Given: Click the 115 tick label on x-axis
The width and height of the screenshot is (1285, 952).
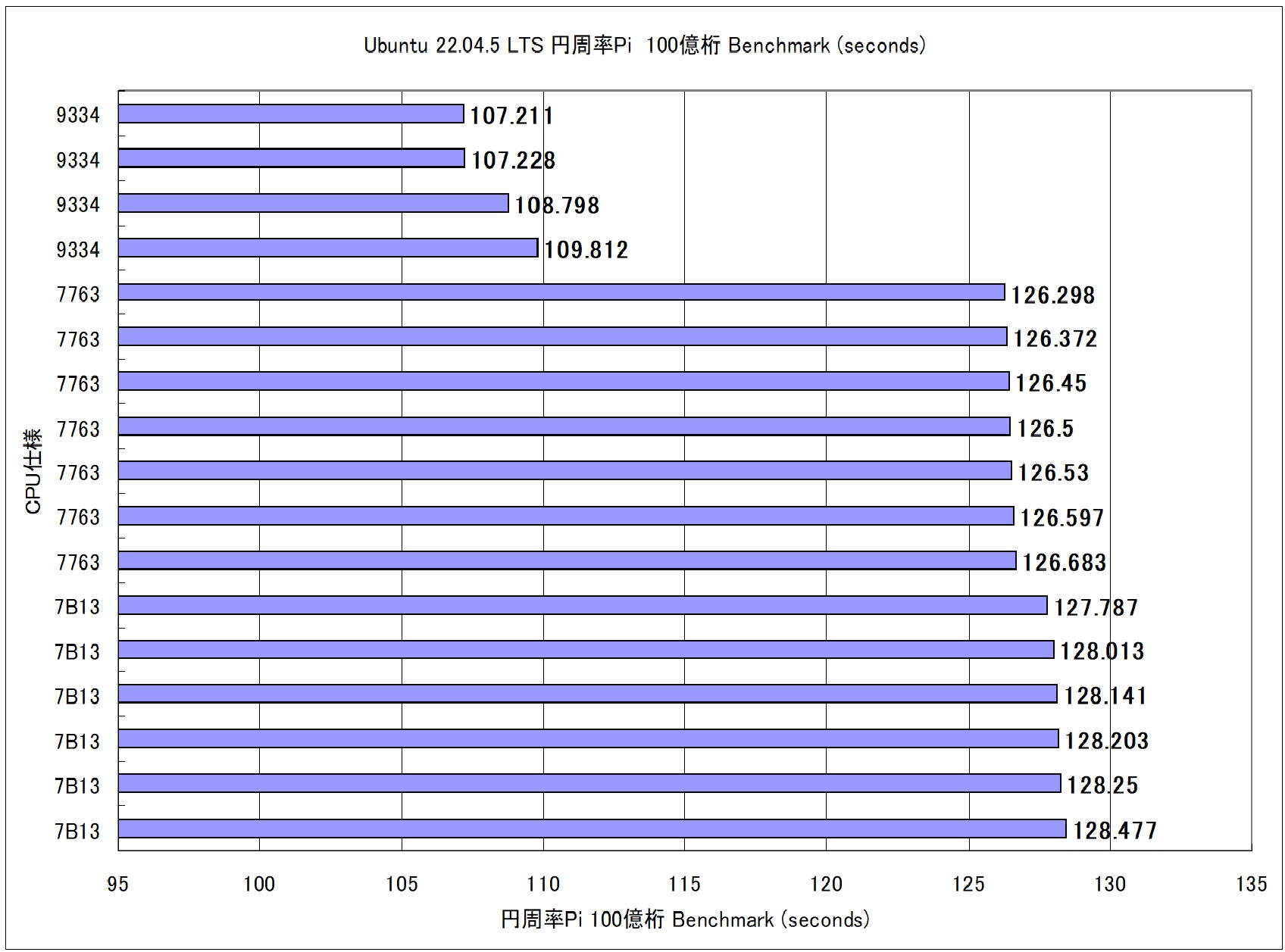Looking at the screenshot, I should [x=685, y=884].
